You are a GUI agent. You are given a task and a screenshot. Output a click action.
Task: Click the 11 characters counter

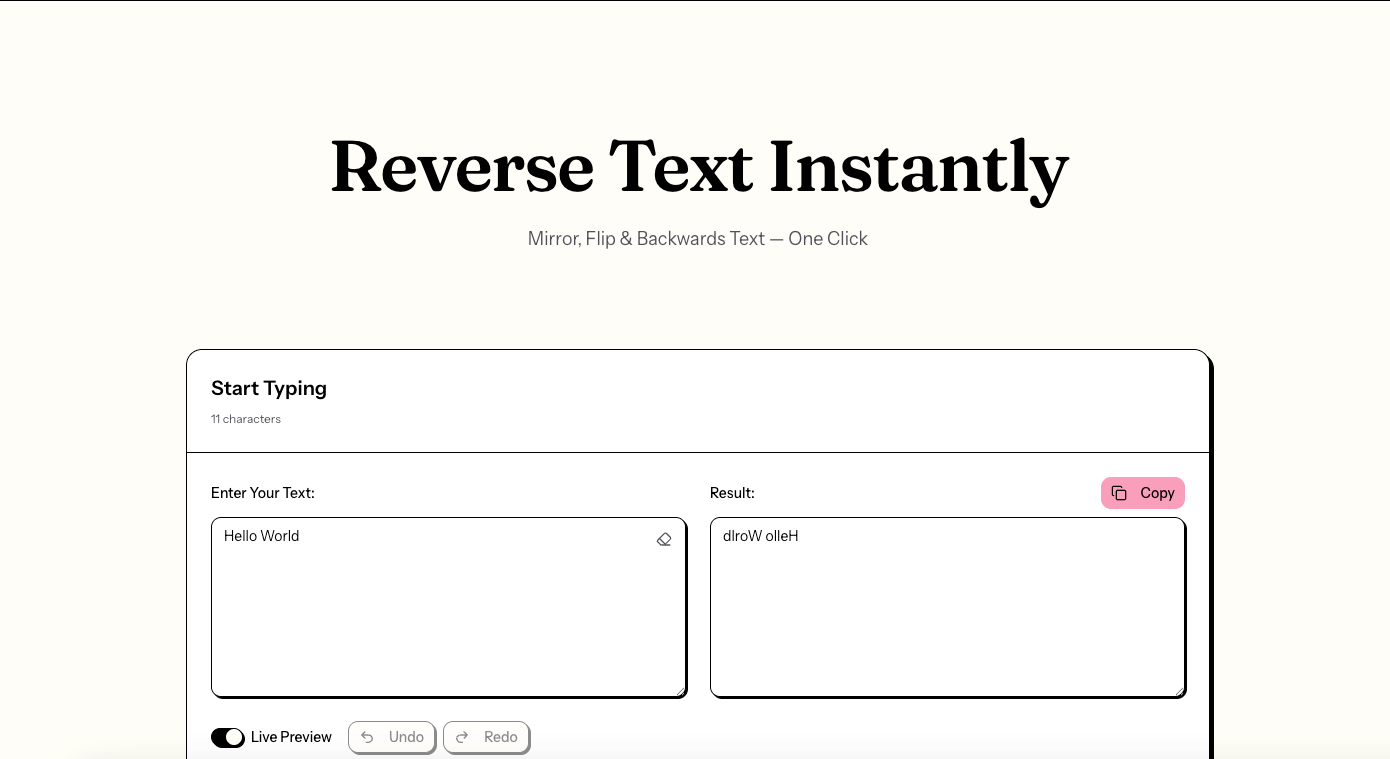point(246,419)
